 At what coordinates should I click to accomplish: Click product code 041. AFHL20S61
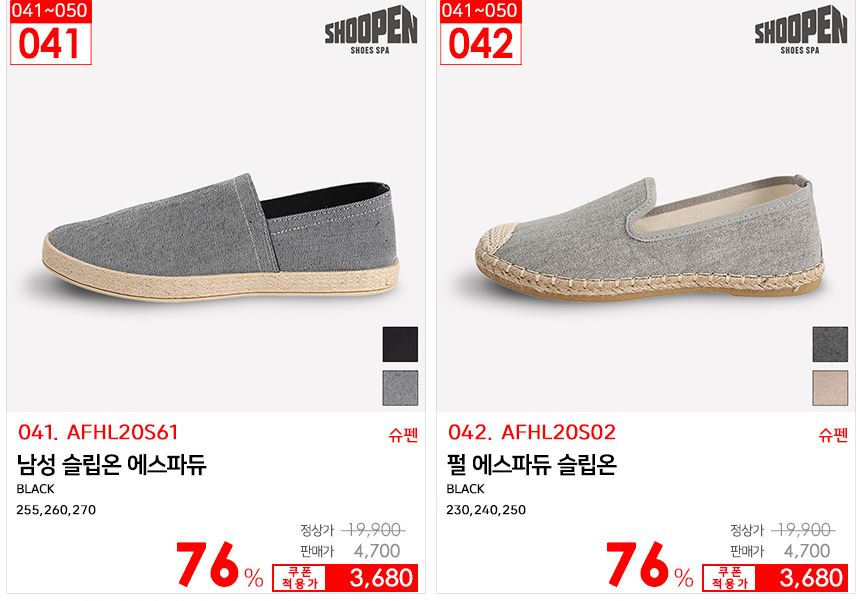[x=98, y=432]
